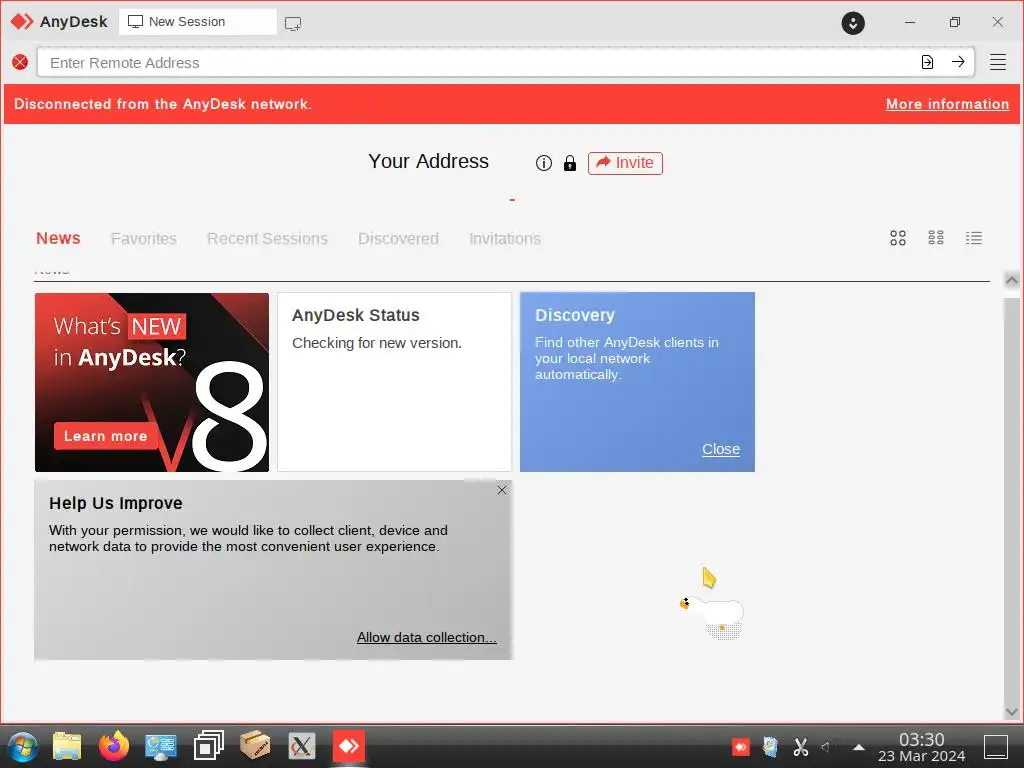Click the window switcher taskbar icon
Screen dimensions: 1024x768
coord(208,746)
